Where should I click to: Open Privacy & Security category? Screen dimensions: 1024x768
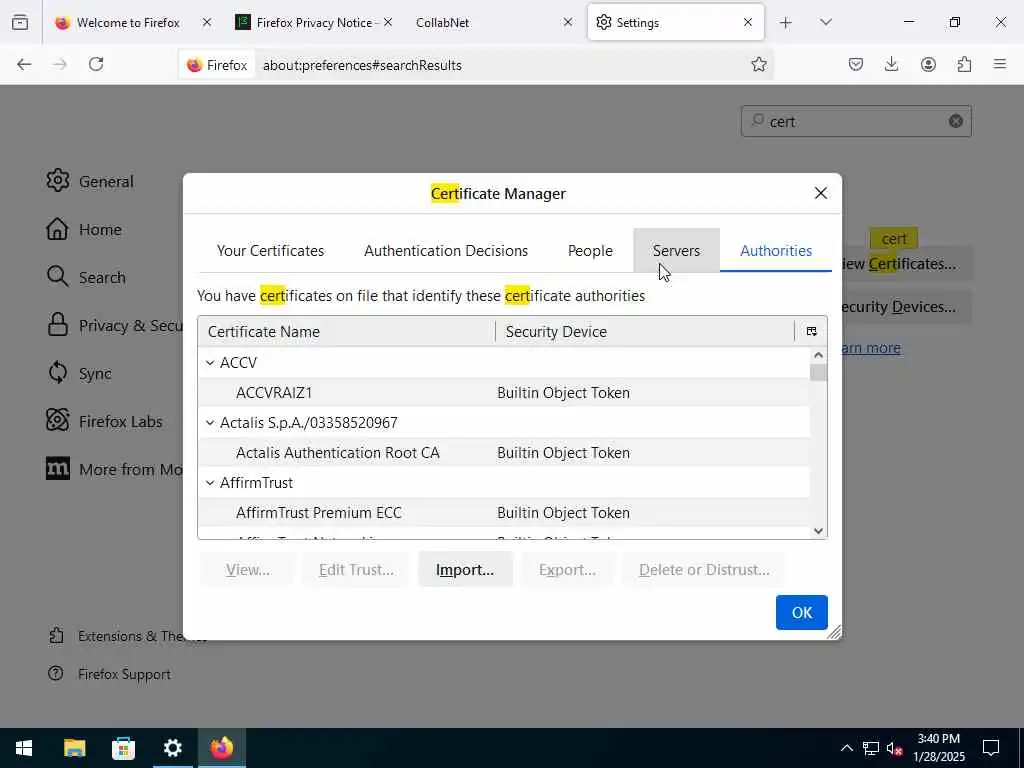(115, 325)
